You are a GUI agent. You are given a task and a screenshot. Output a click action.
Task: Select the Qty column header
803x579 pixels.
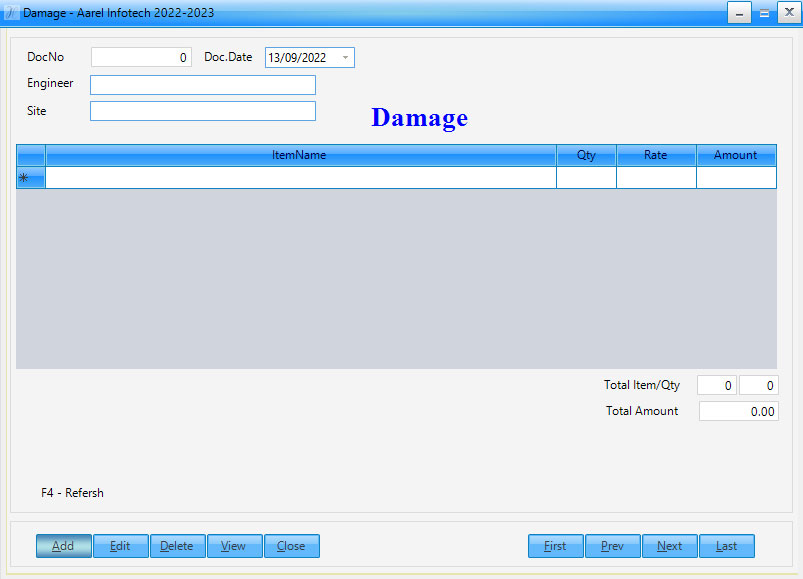click(x=586, y=155)
